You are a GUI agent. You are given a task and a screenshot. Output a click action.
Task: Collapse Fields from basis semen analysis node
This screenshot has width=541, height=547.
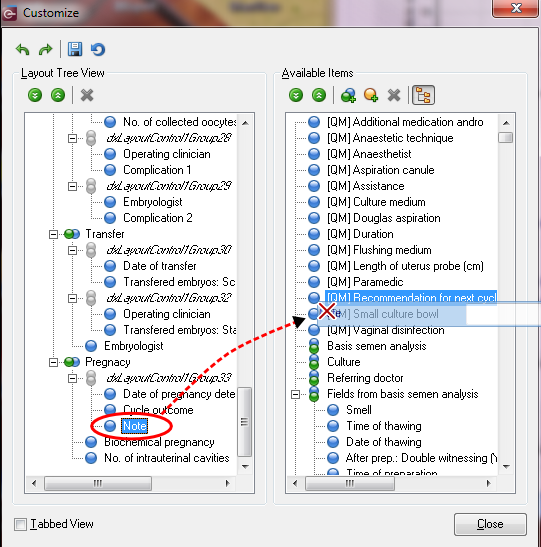(295, 394)
